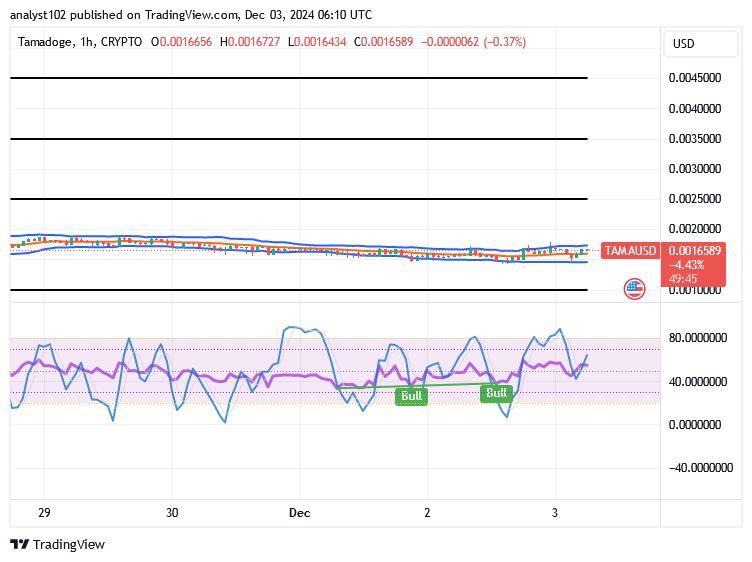Click the 0.0030000 price axis label
This screenshot has height=562, width=752.
[694, 169]
